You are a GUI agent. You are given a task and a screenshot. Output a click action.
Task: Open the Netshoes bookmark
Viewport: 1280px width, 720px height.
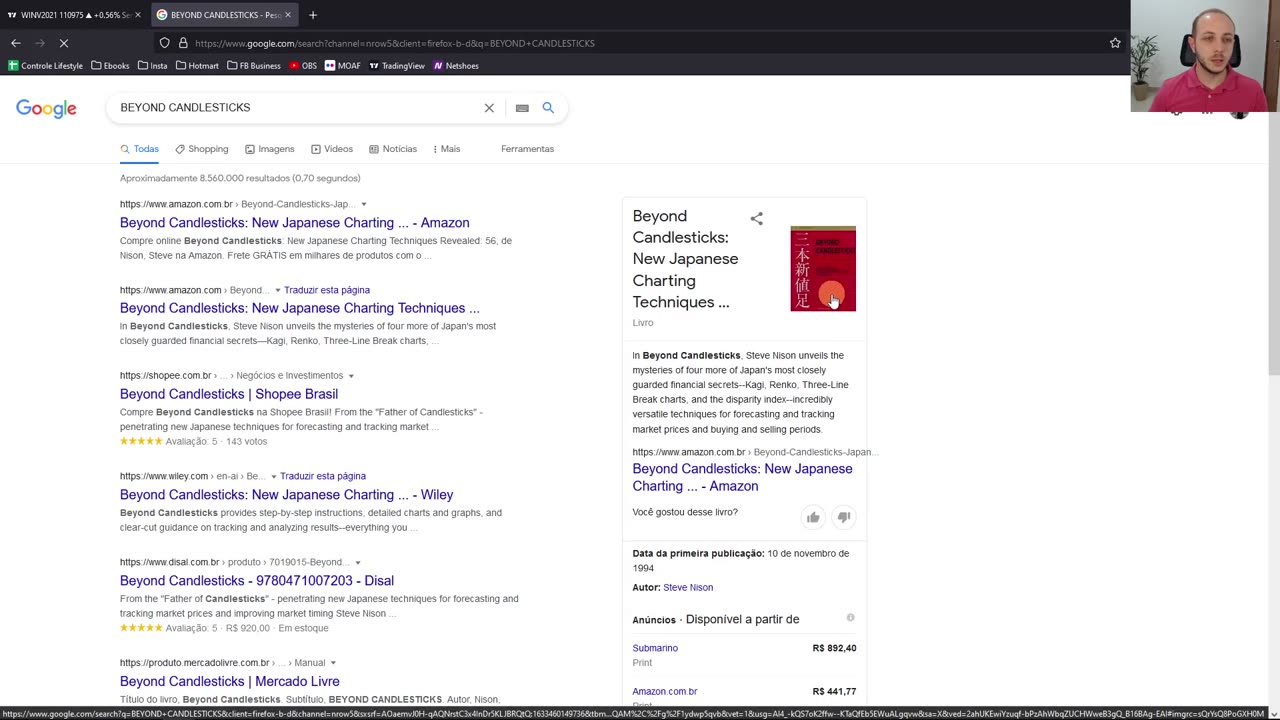456,66
